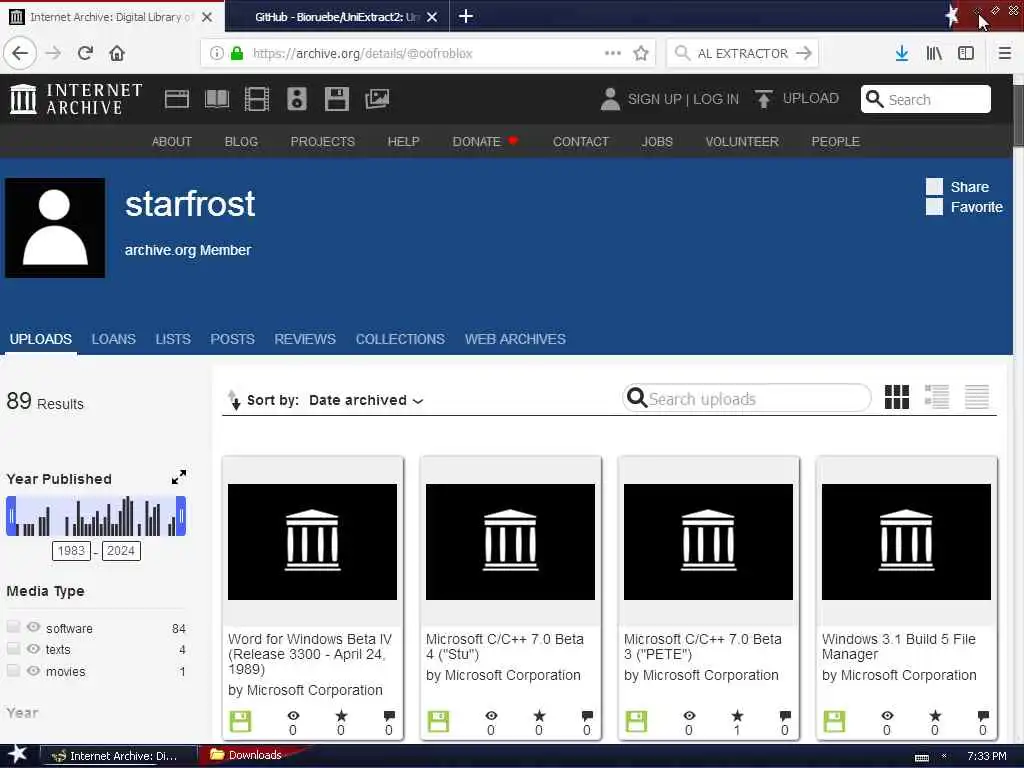Focus the Internet Archive Search box
1024x768 pixels.
point(925,99)
